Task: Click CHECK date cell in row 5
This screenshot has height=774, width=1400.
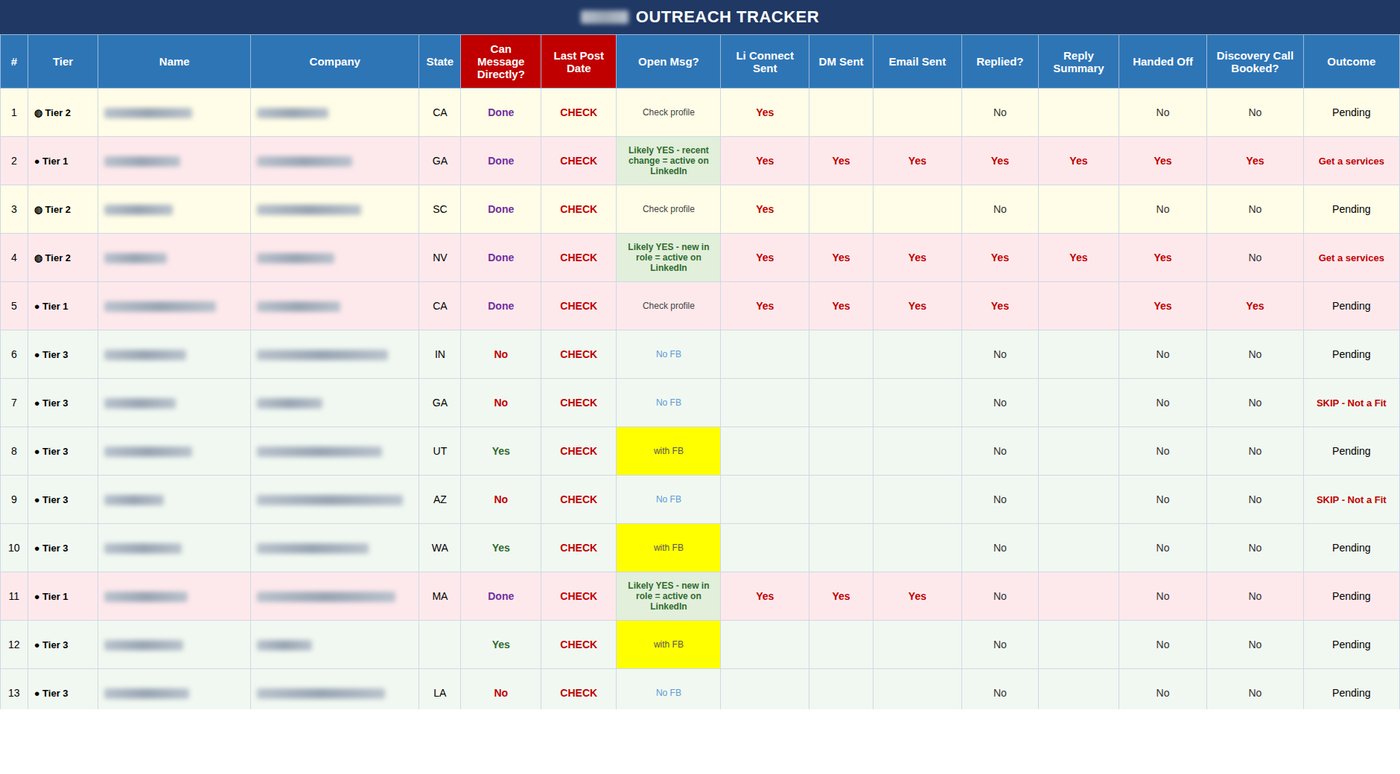Action: [x=579, y=306]
